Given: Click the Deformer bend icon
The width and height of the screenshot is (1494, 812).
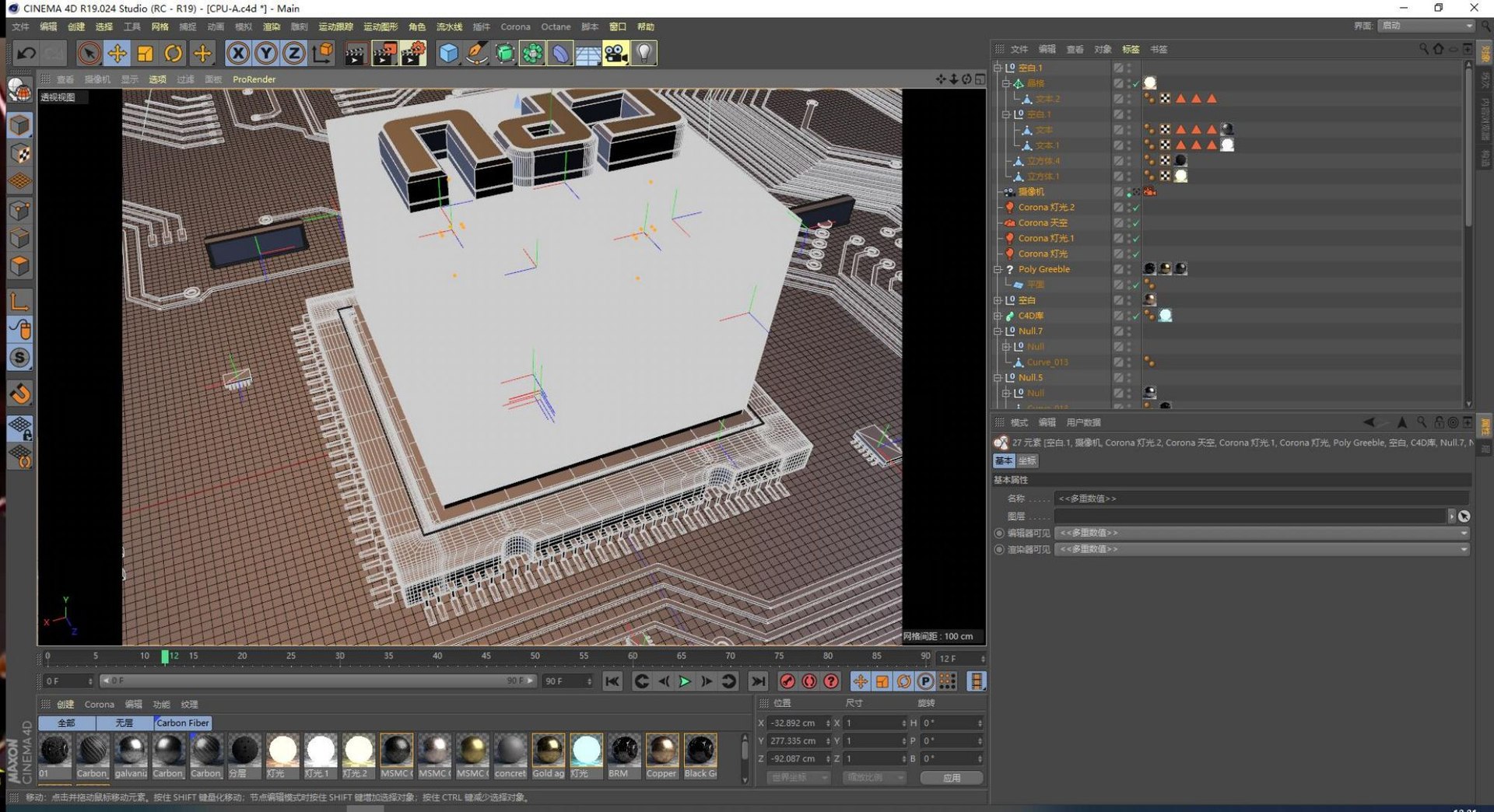Looking at the screenshot, I should click(560, 53).
